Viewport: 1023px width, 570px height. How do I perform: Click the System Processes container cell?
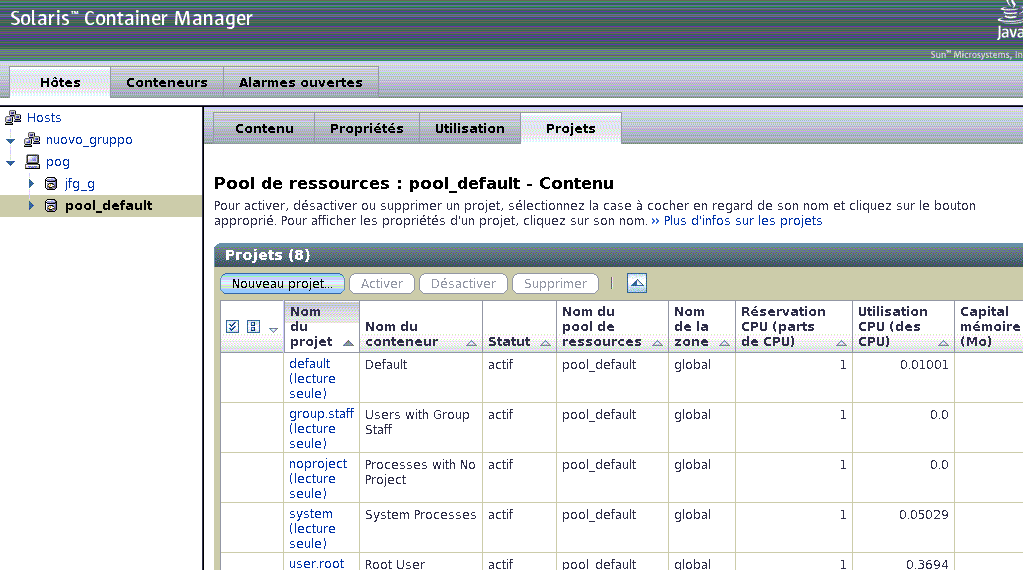[421, 527]
